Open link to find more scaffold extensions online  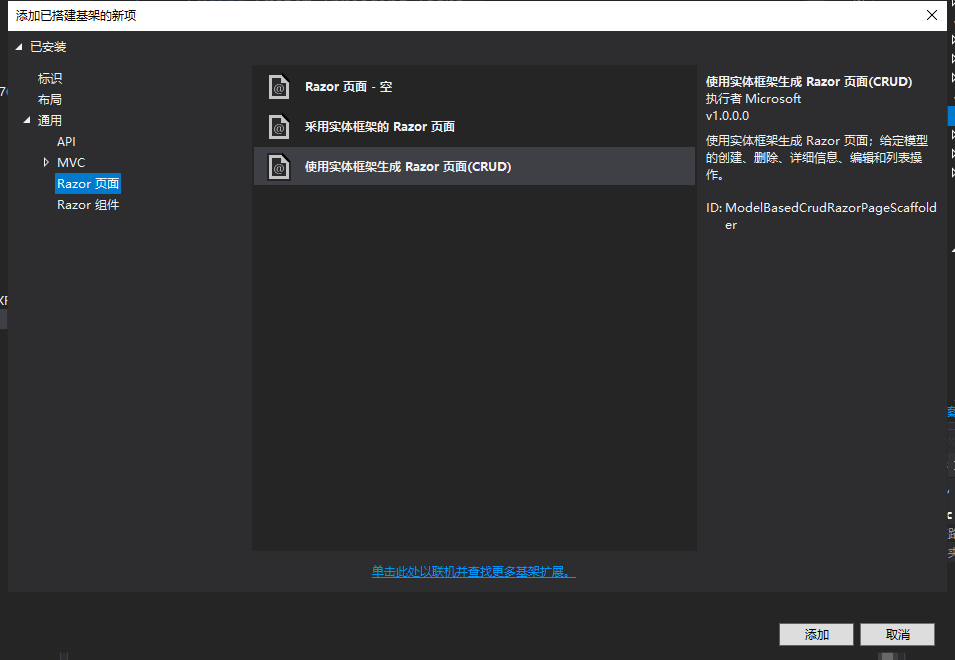pos(473,569)
